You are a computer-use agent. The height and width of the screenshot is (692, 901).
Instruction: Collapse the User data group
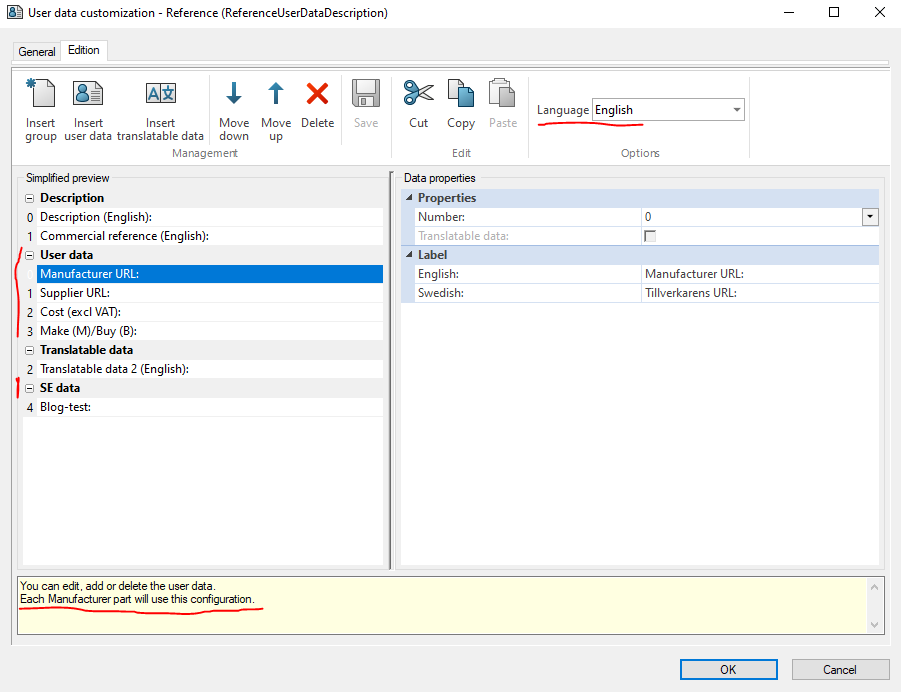tap(30, 255)
